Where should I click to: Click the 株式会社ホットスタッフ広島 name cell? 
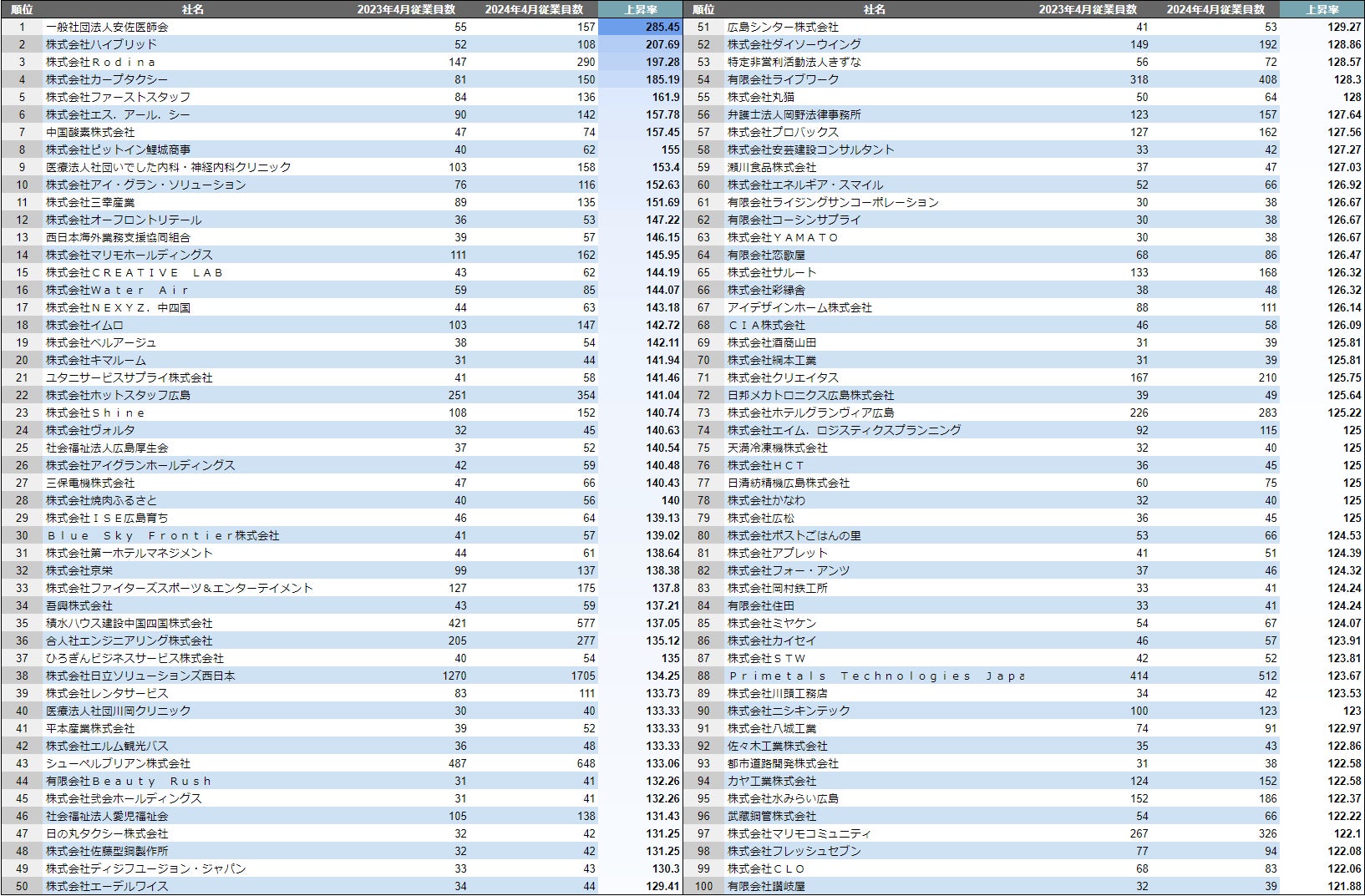click(118, 395)
